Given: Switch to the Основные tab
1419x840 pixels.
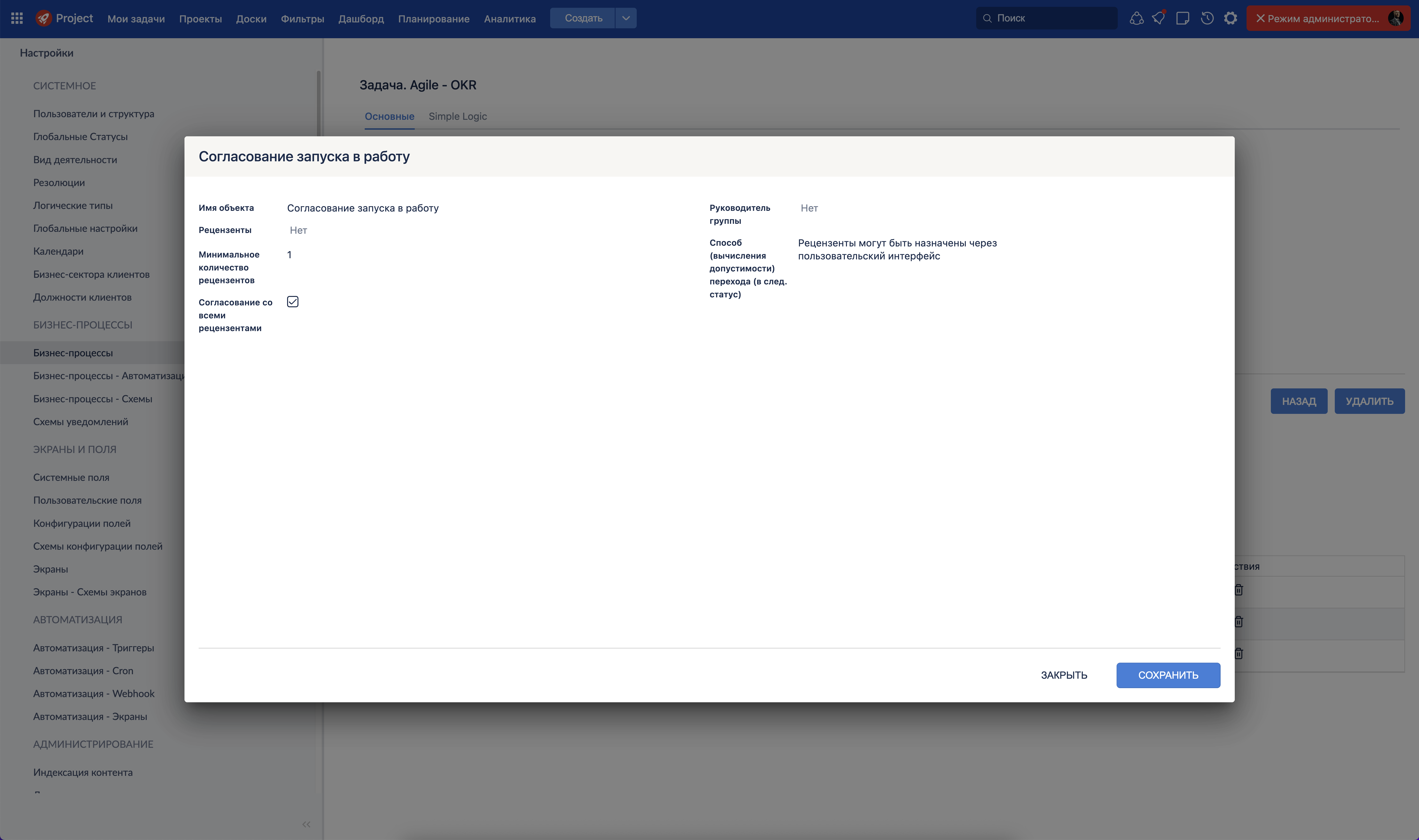Looking at the screenshot, I should coord(389,116).
